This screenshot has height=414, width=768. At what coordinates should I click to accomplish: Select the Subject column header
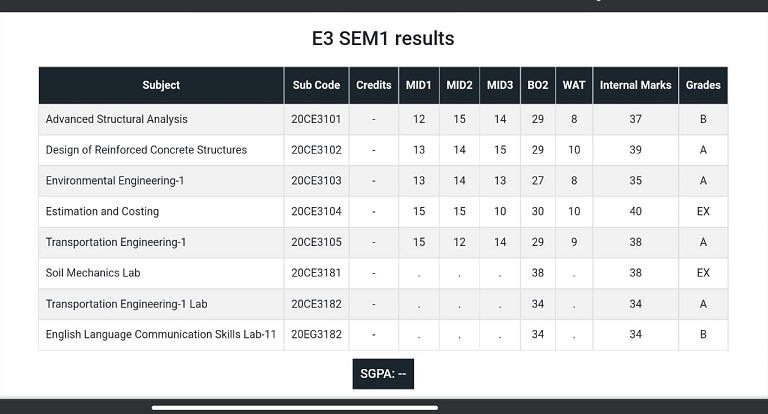(161, 85)
